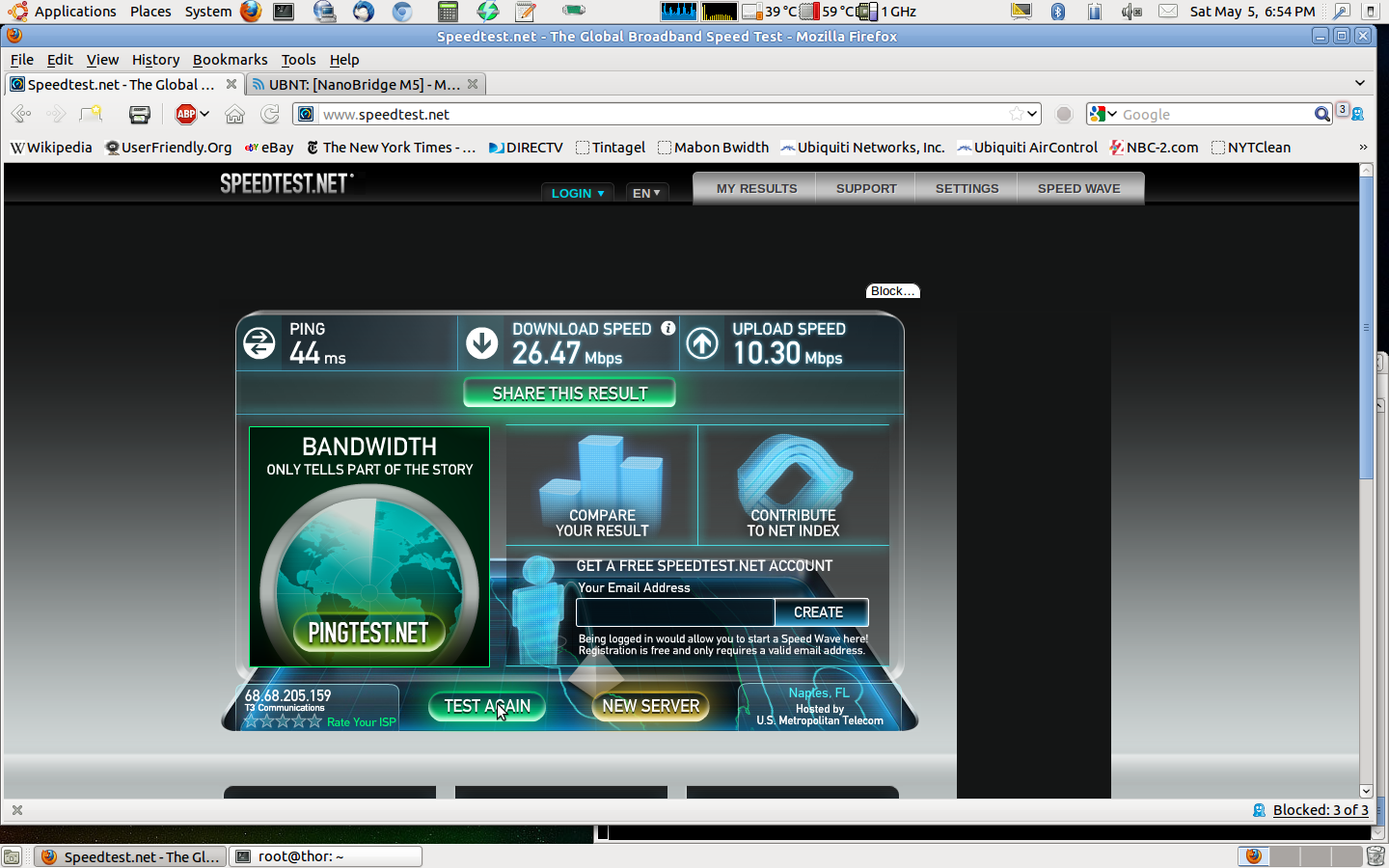Open the URL bar history dropdown arrow
This screenshot has height=868, width=1389.
click(1032, 114)
